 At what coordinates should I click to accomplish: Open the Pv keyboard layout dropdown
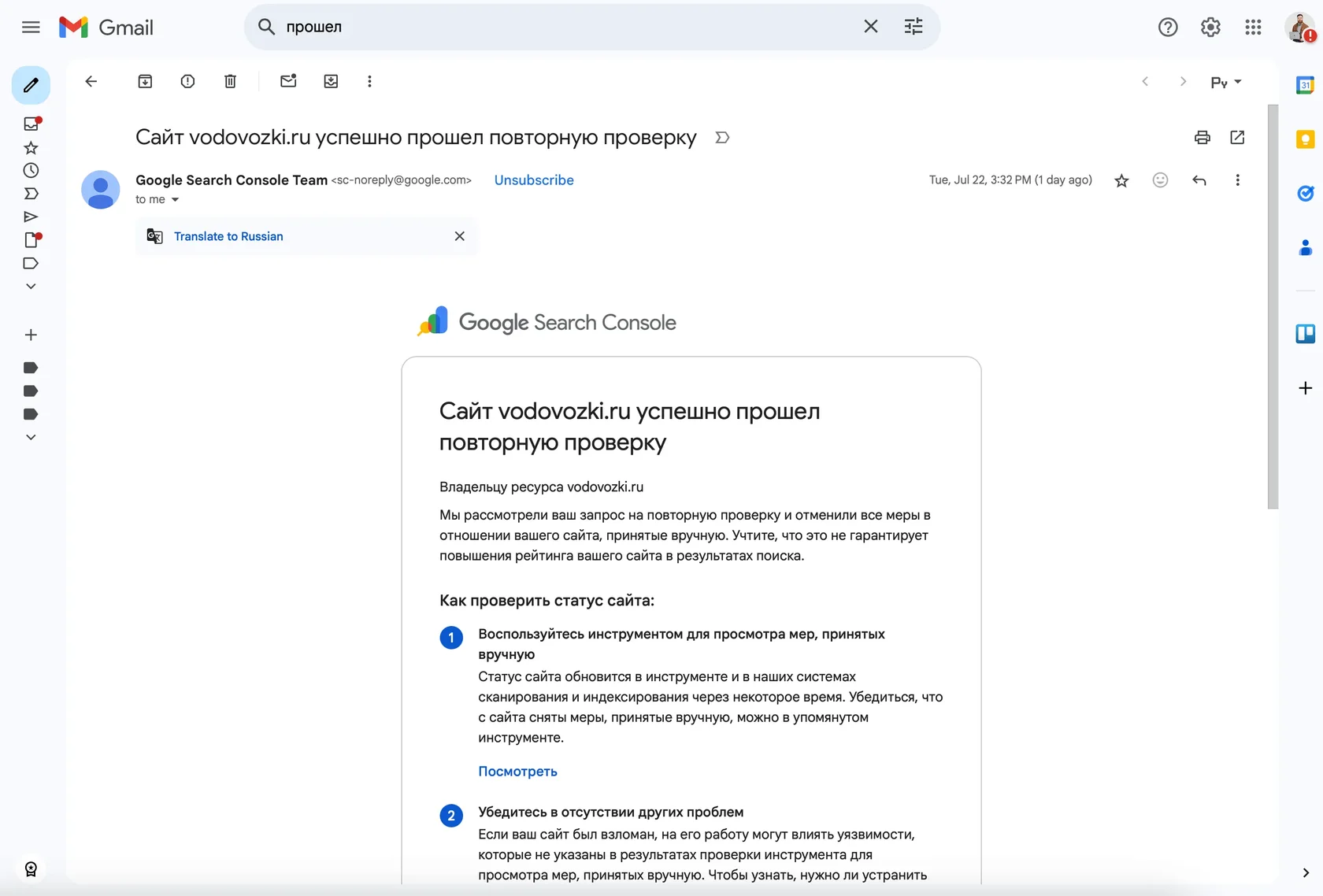[1225, 81]
